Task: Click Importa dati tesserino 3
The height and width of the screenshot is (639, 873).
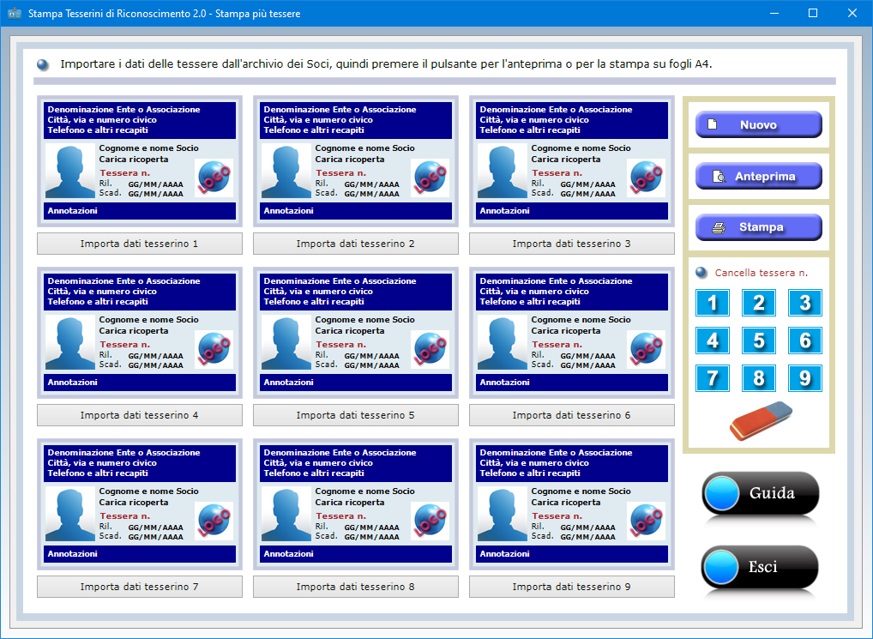Action: pos(572,244)
